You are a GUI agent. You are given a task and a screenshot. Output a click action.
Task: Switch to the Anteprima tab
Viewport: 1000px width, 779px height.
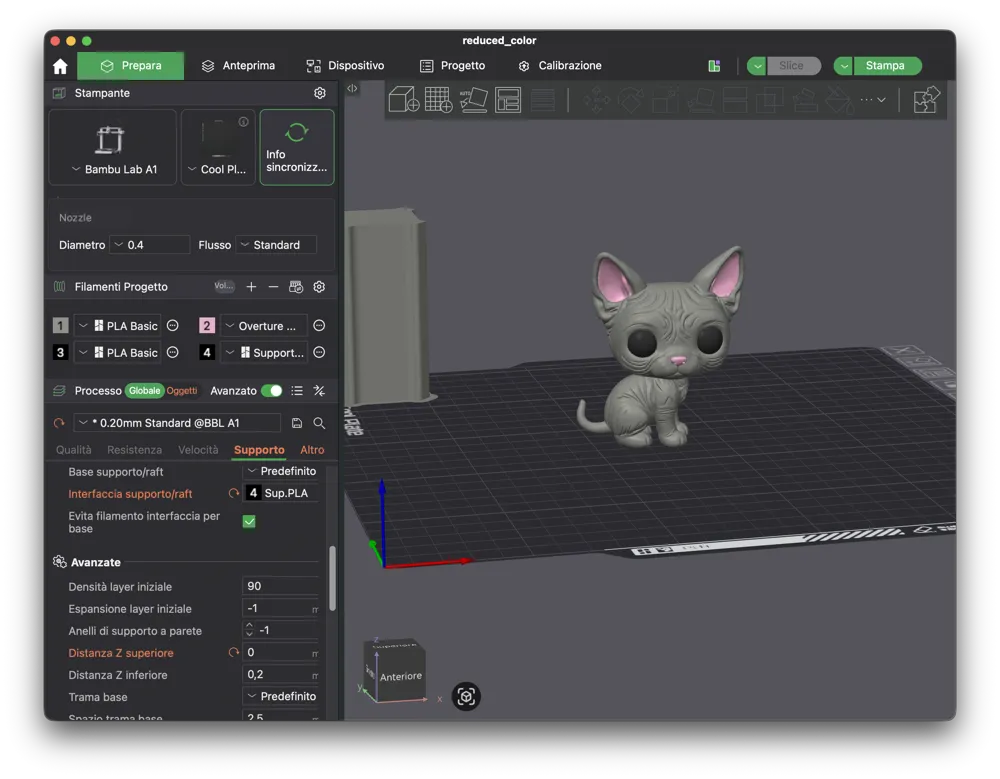coord(238,66)
